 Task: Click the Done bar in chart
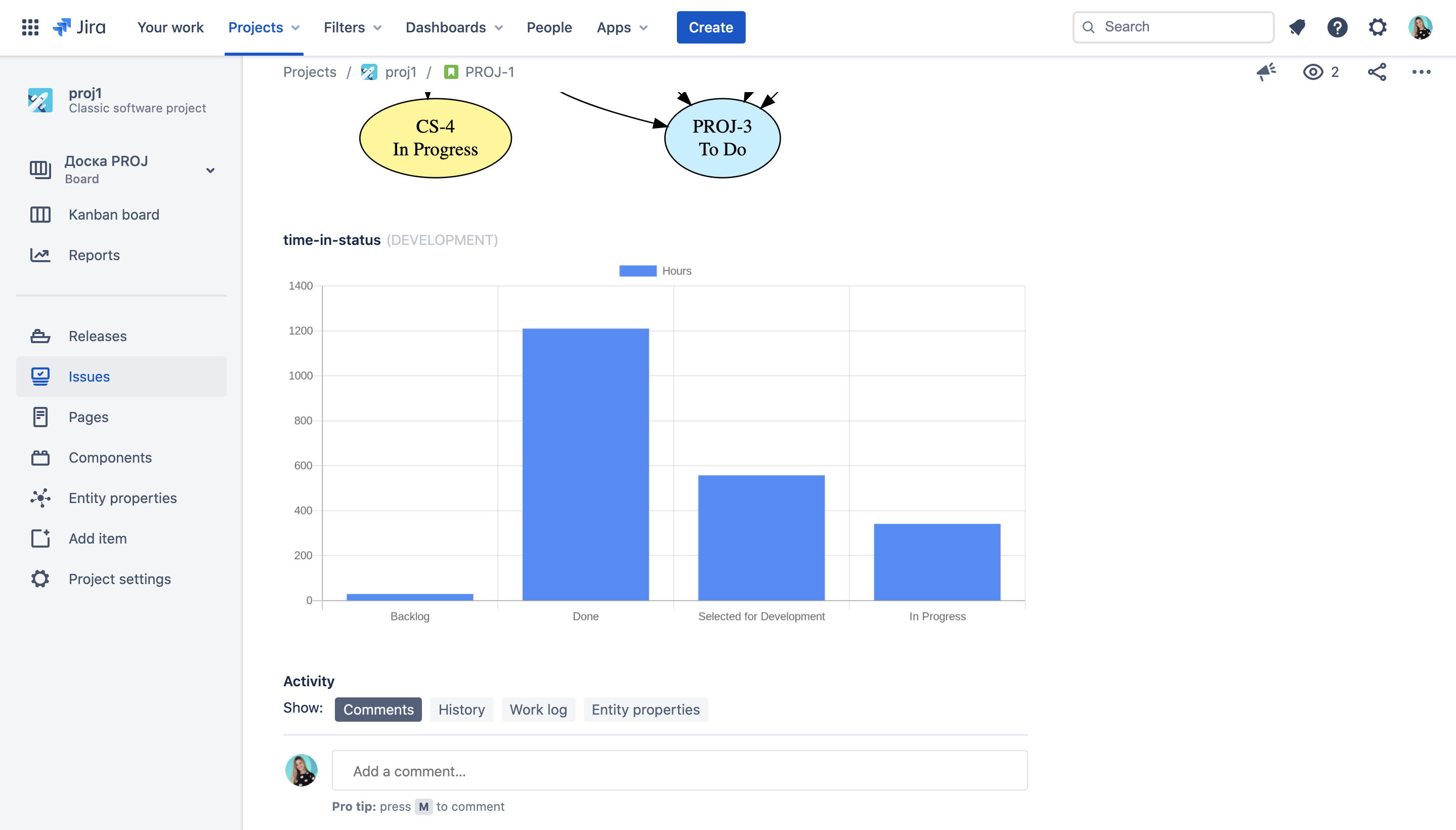tap(585, 464)
